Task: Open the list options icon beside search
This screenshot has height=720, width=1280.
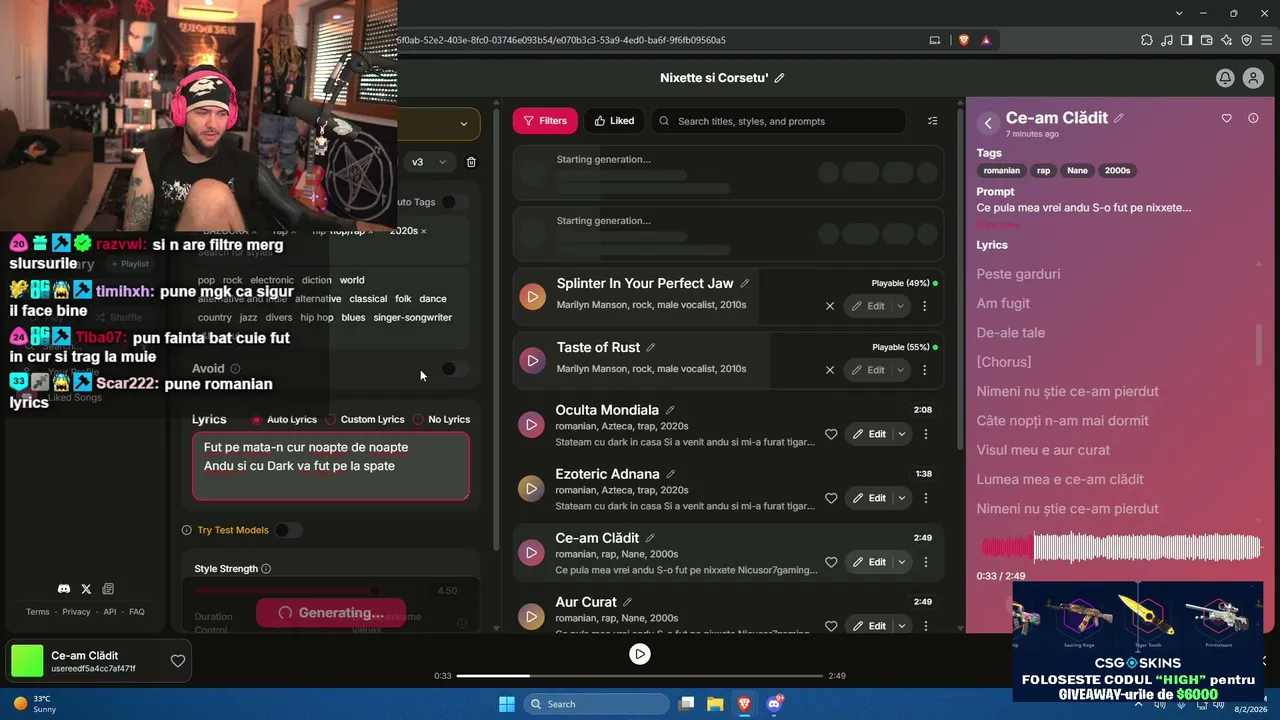Action: click(x=932, y=121)
